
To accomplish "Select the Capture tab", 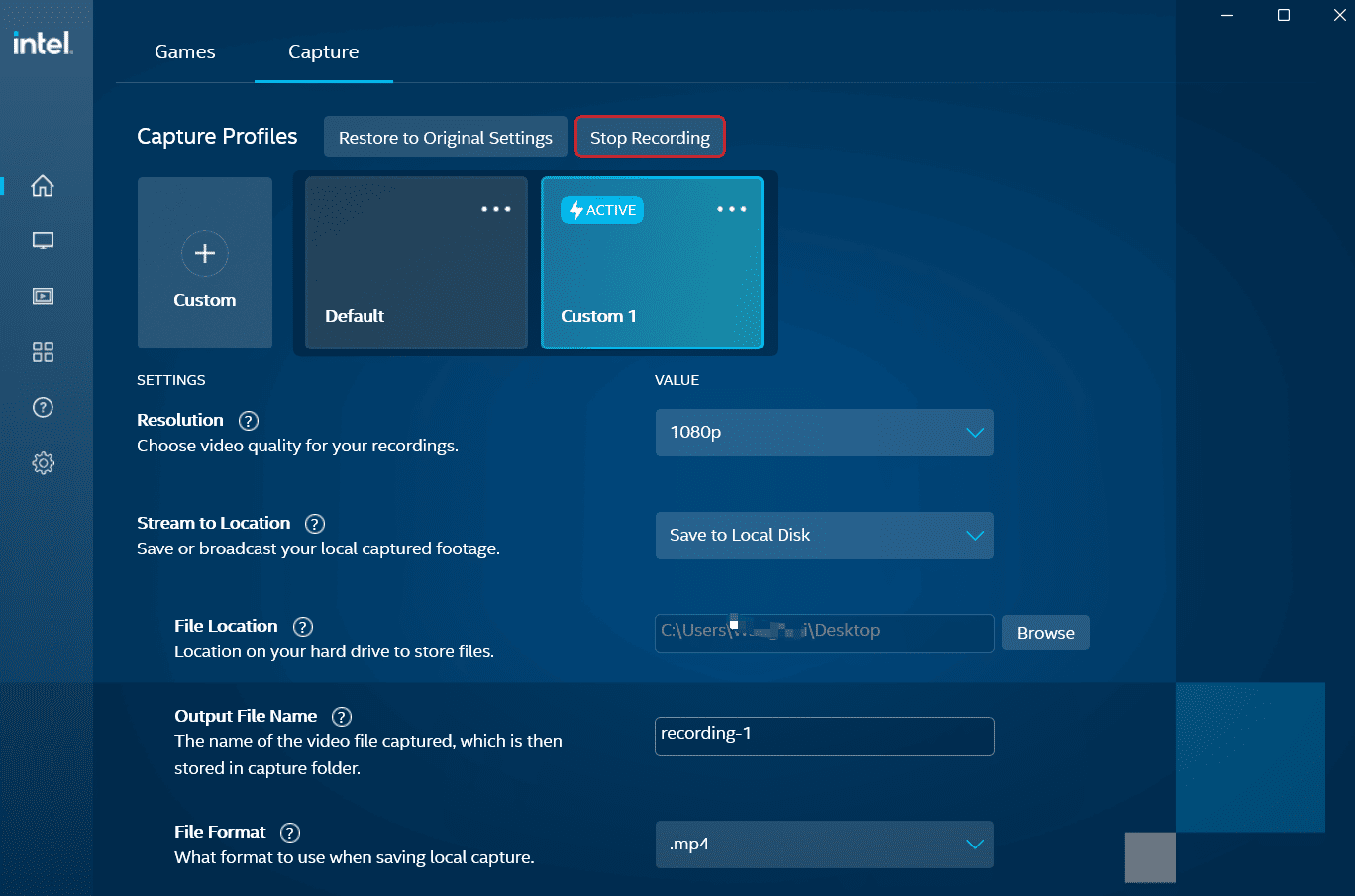I will pyautogui.click(x=323, y=51).
